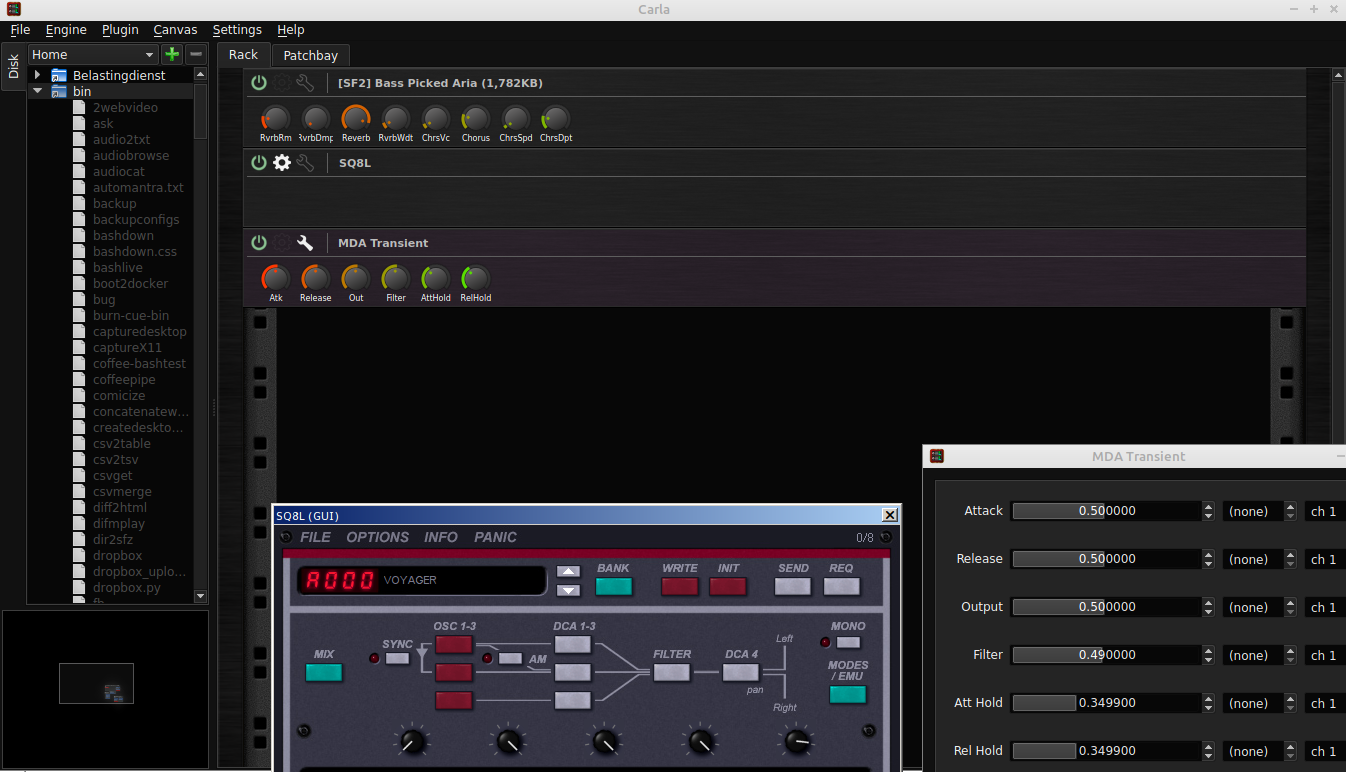
Task: Select the backupconfigs file
Action: pyautogui.click(x=136, y=220)
